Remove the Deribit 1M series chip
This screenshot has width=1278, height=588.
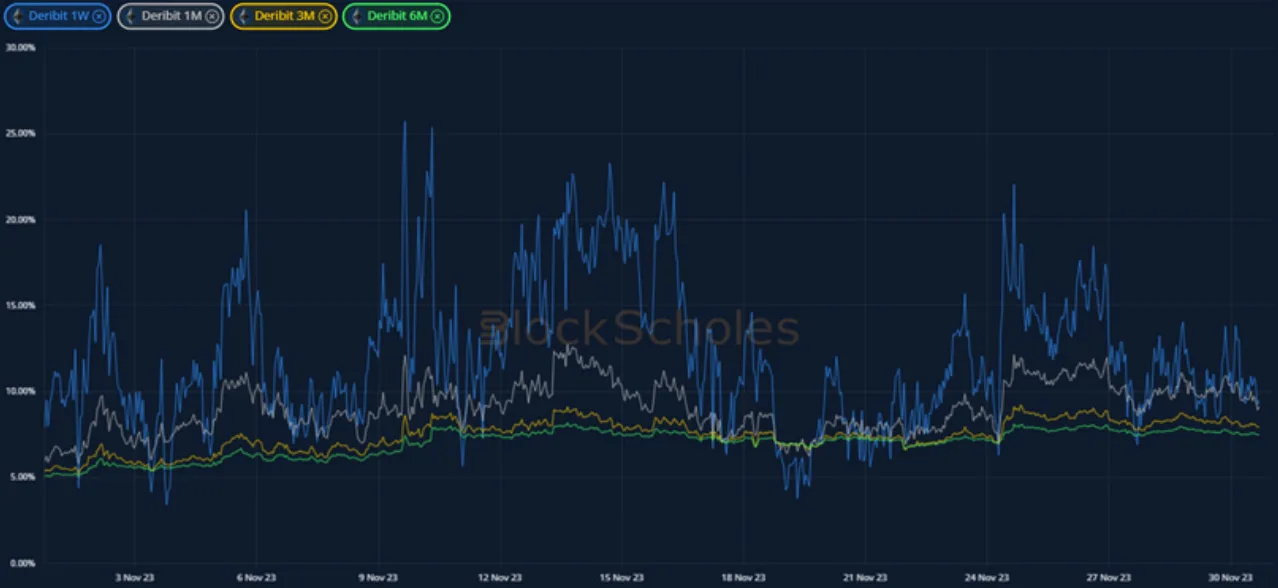[x=211, y=16]
